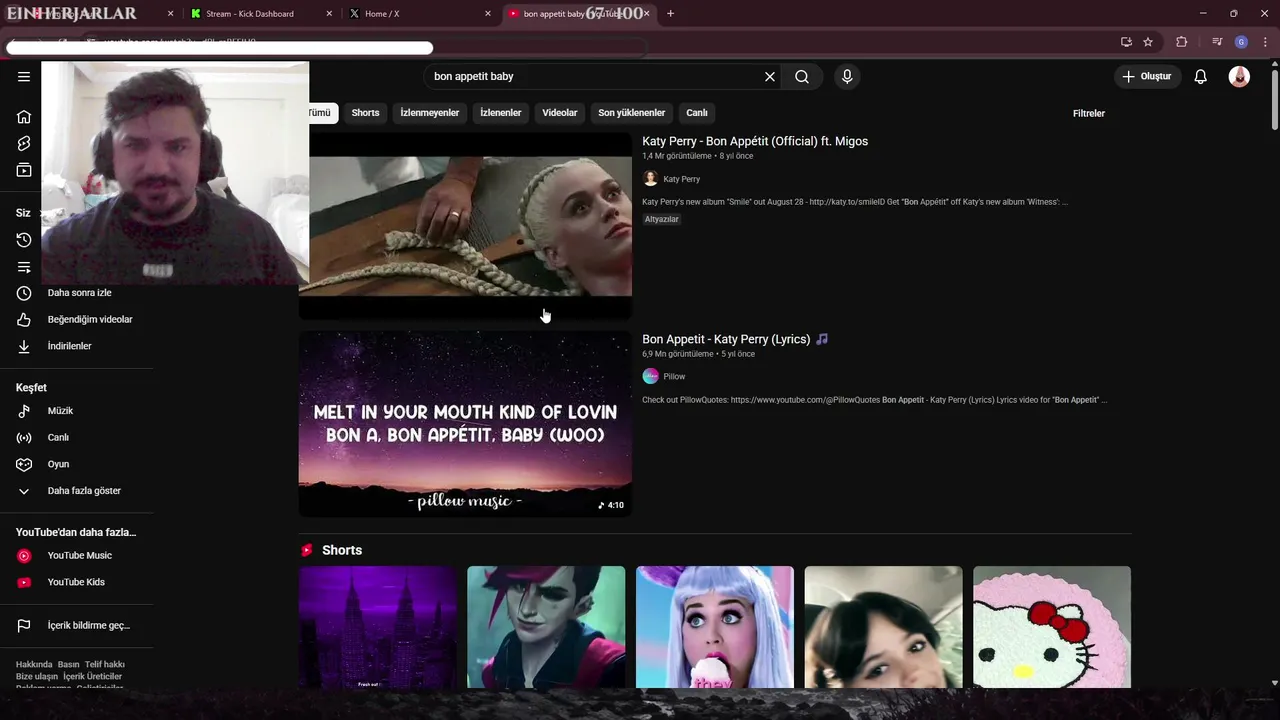Select the Videolar filter chip
This screenshot has width=1280, height=720.
pyautogui.click(x=560, y=113)
